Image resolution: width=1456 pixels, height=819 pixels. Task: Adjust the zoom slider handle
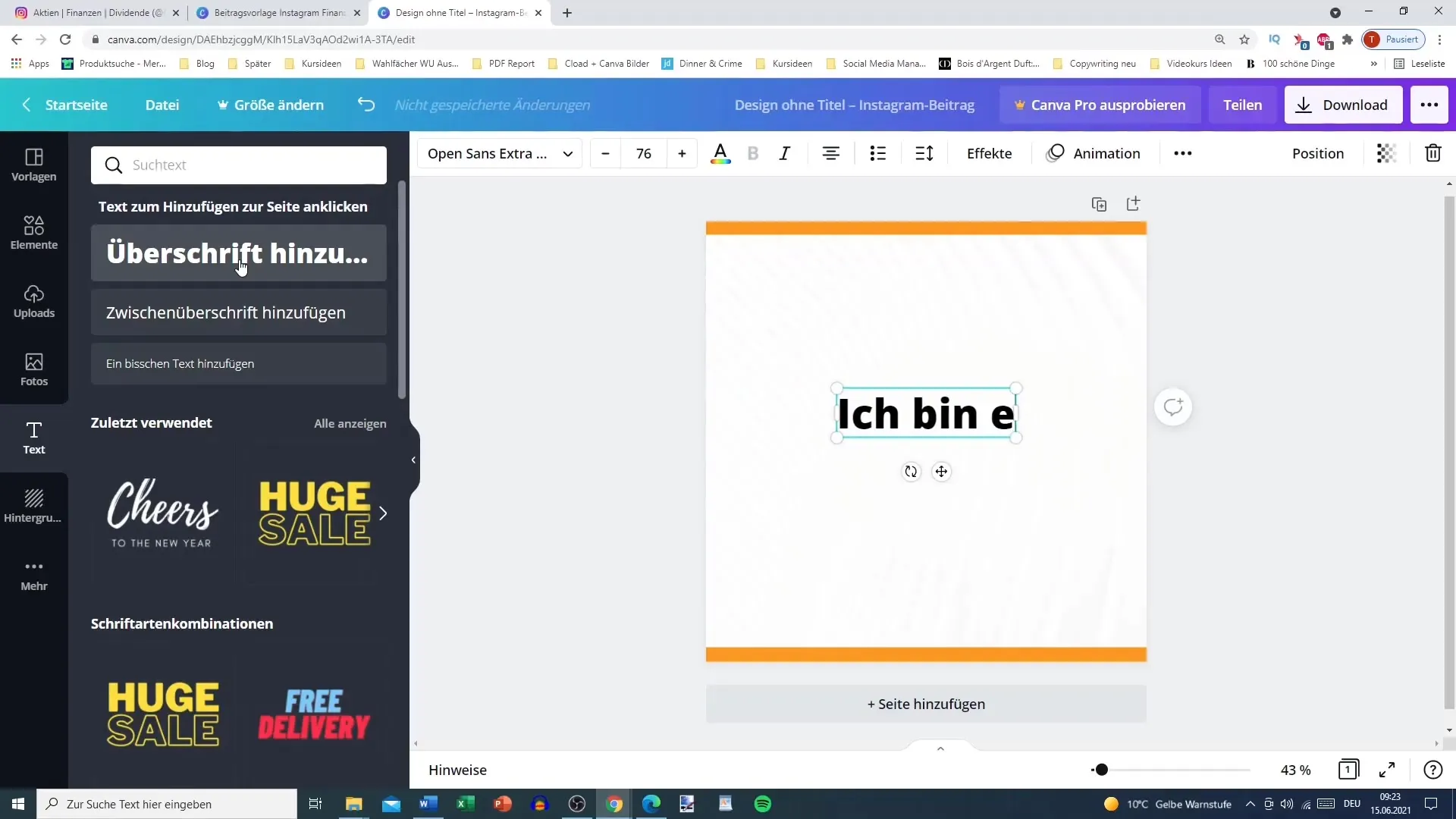point(1102,770)
